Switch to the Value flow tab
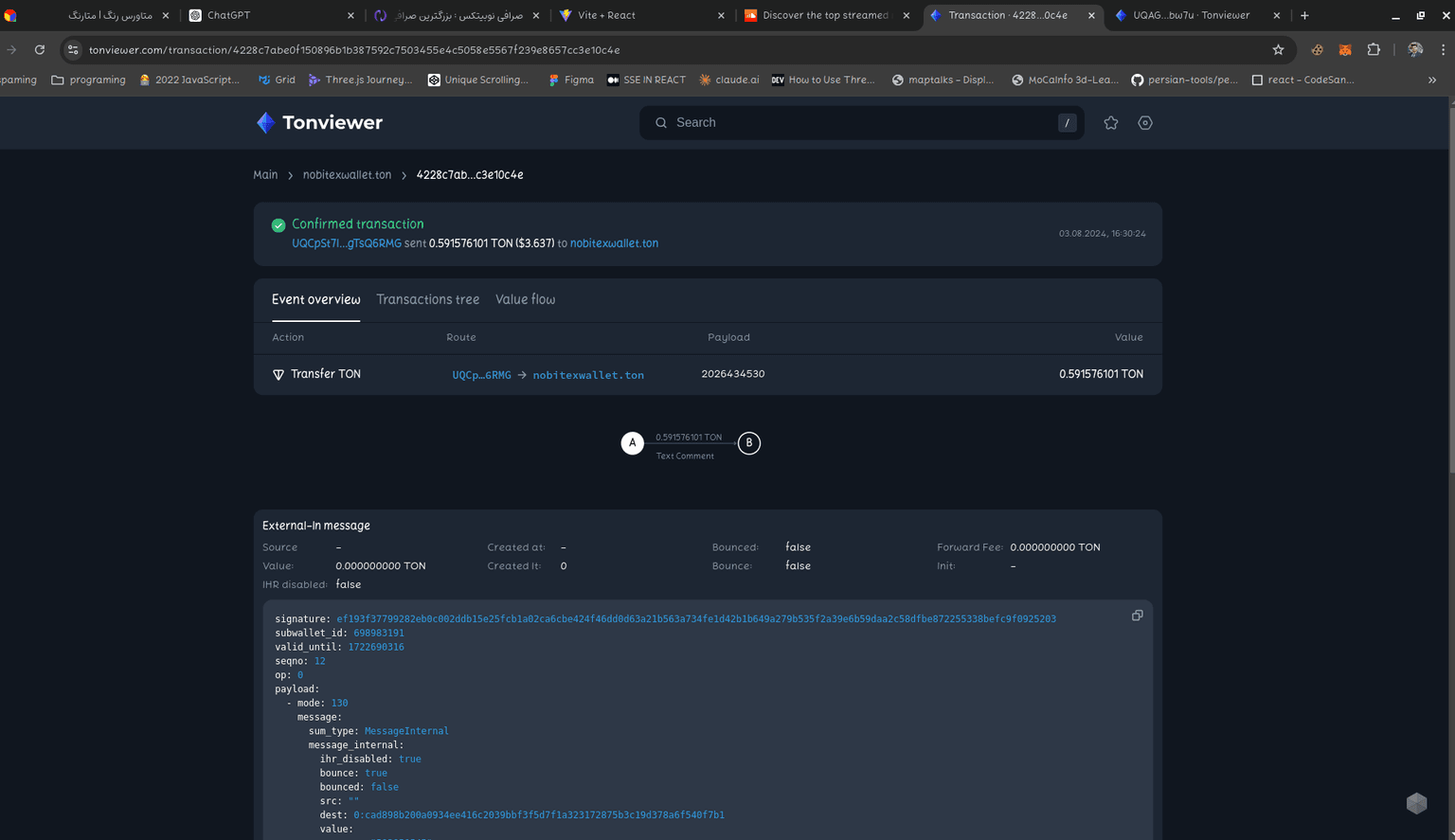The image size is (1455, 840). [525, 299]
